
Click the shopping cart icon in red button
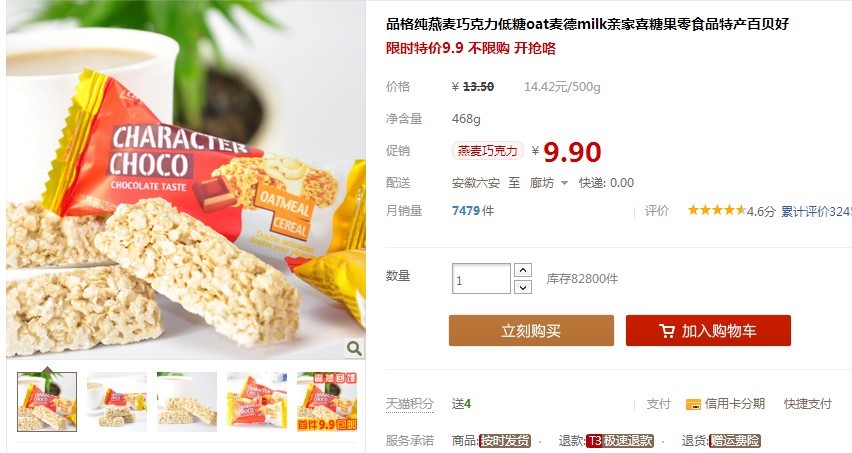coord(667,331)
